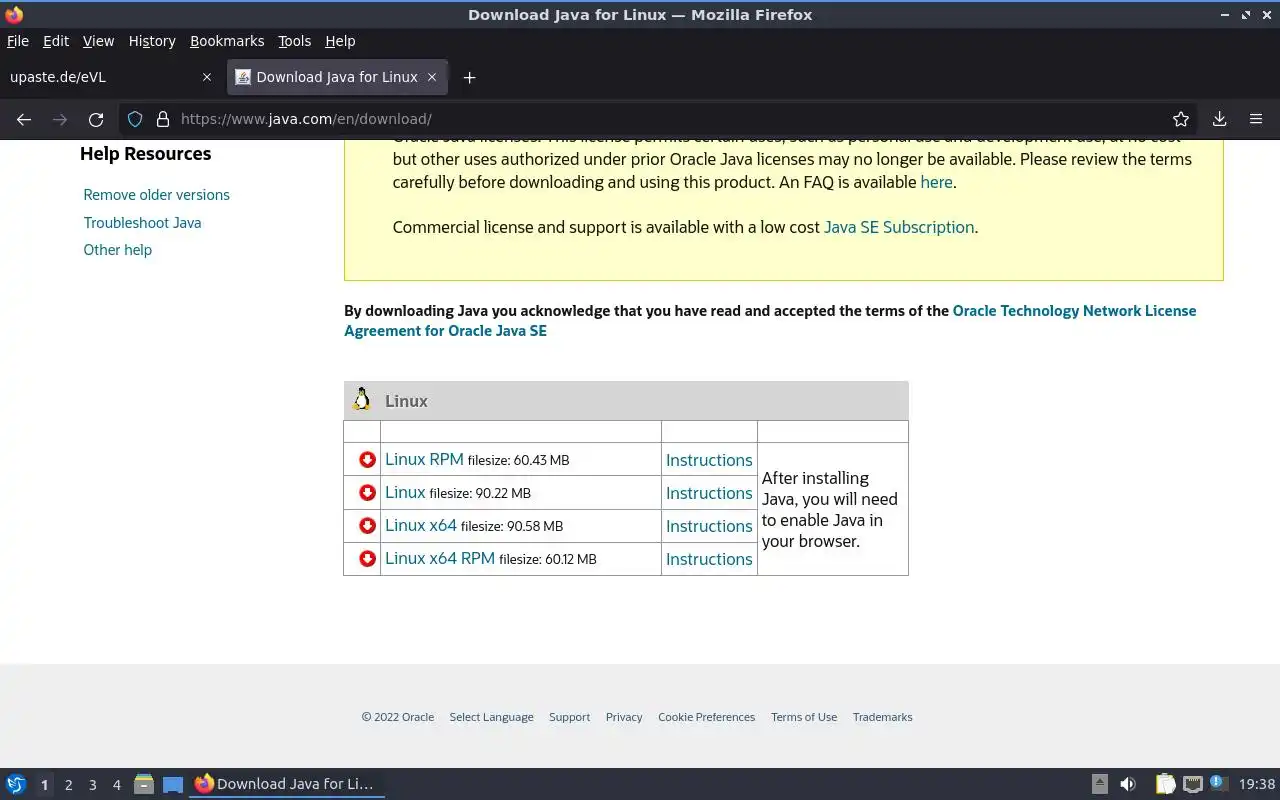The image size is (1280, 800).
Task: Open the View menu
Action: coord(98,41)
